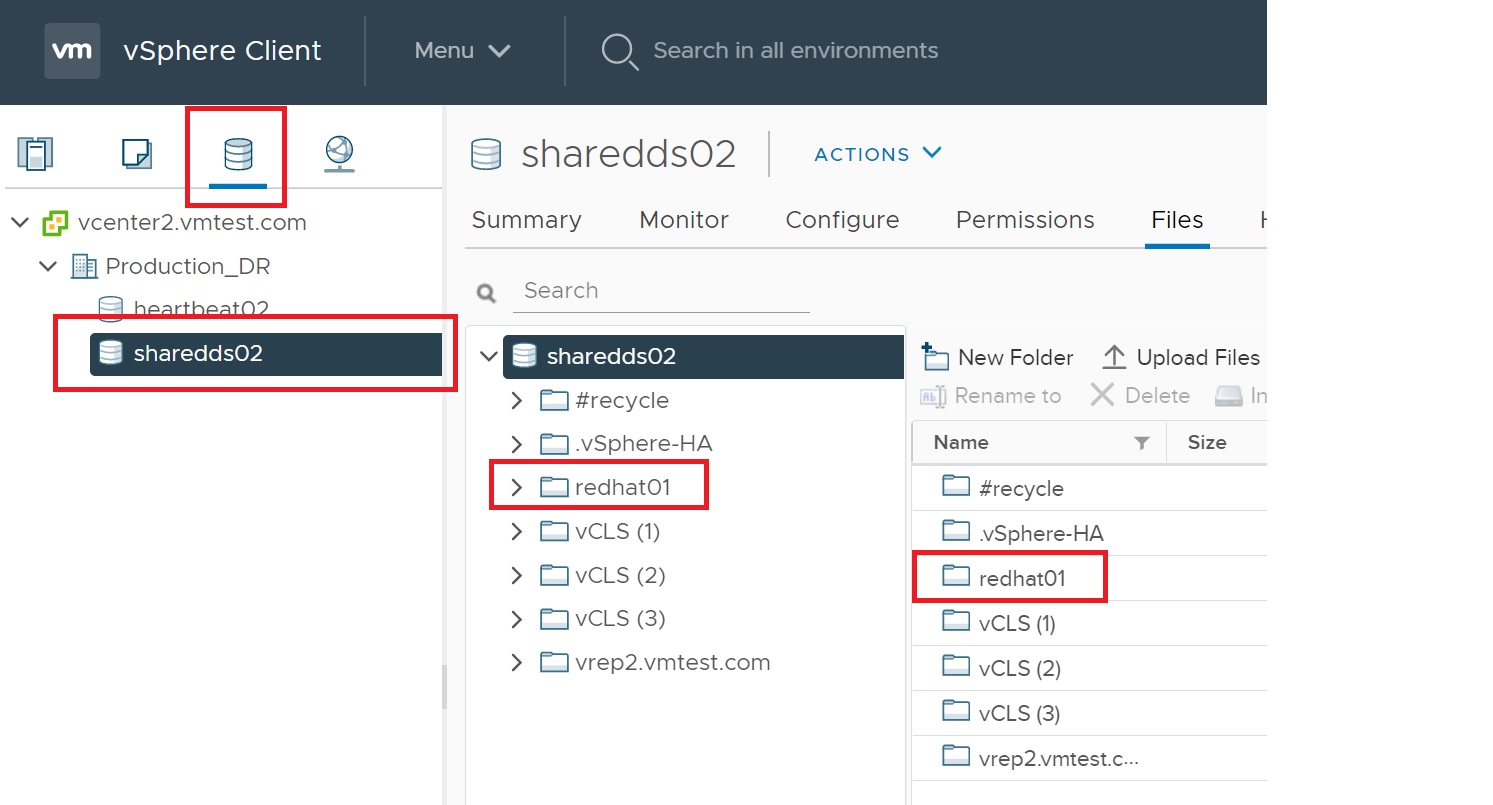Click the sharedds02 datastore icon in title
This screenshot has width=1493, height=805.
pyautogui.click(x=486, y=154)
